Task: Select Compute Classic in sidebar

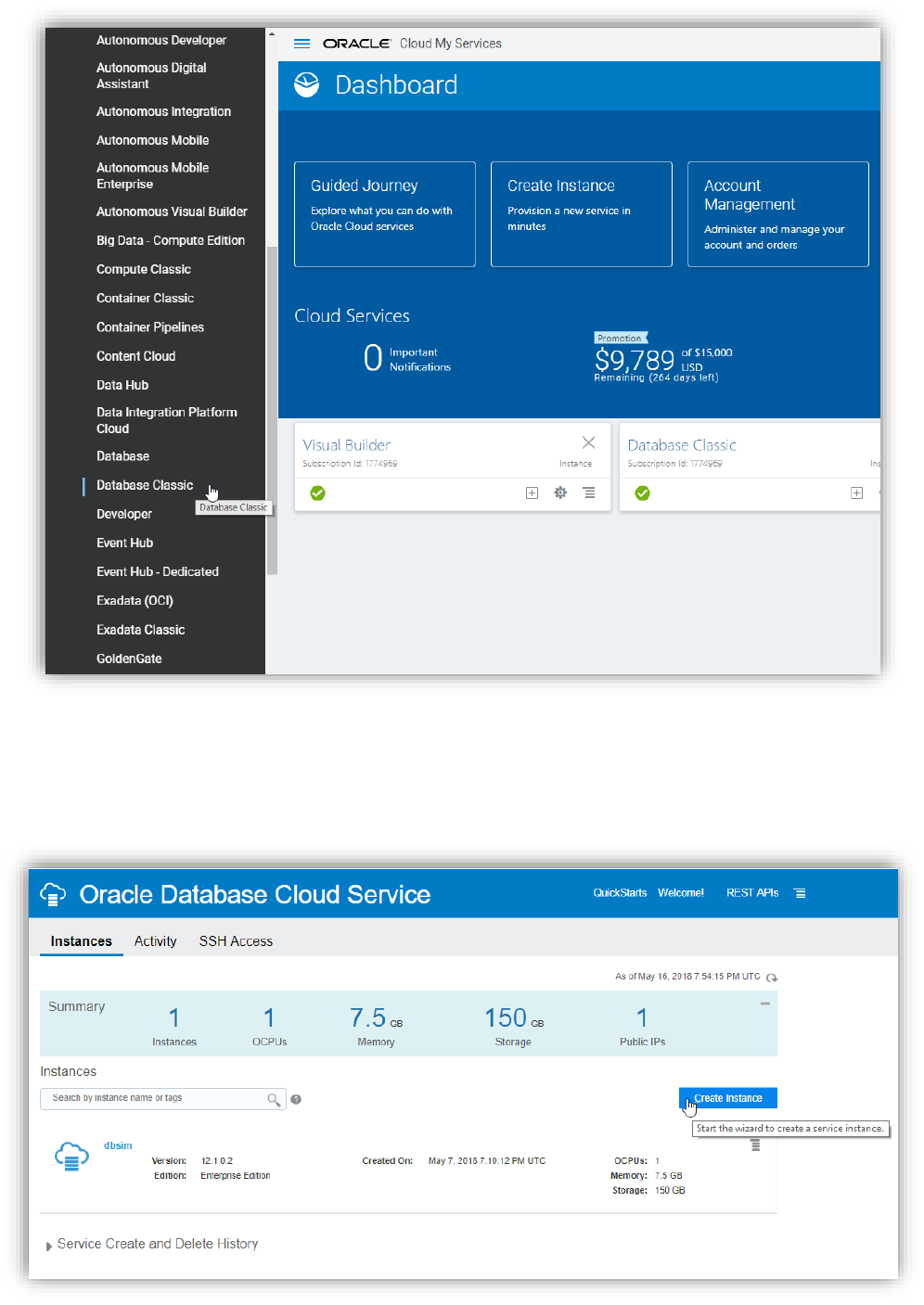Action: [144, 269]
